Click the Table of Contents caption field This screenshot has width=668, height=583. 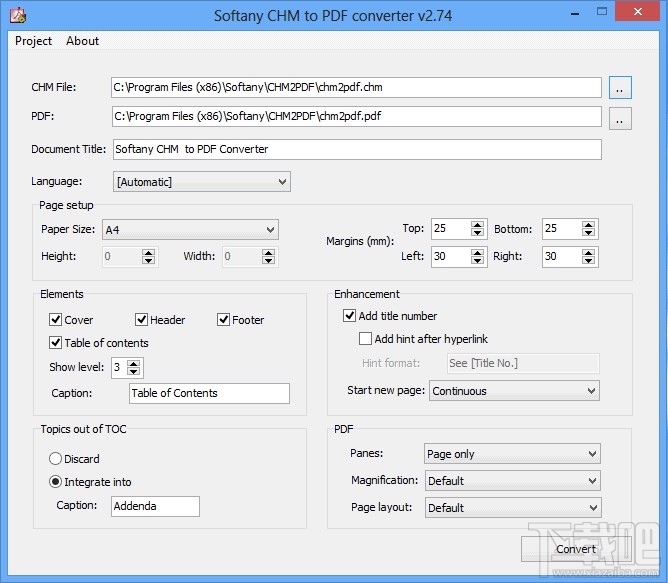point(209,393)
